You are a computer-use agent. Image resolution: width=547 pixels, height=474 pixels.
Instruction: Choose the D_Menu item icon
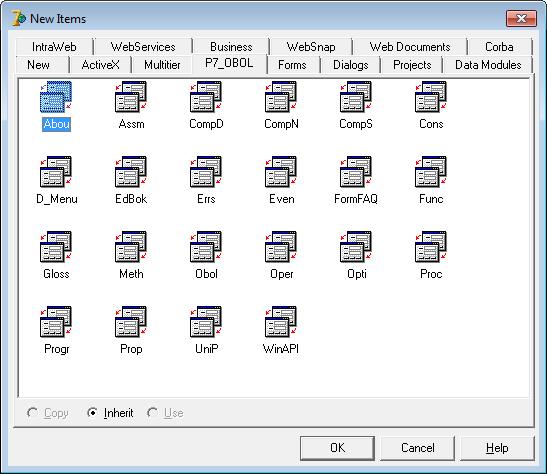[56, 172]
